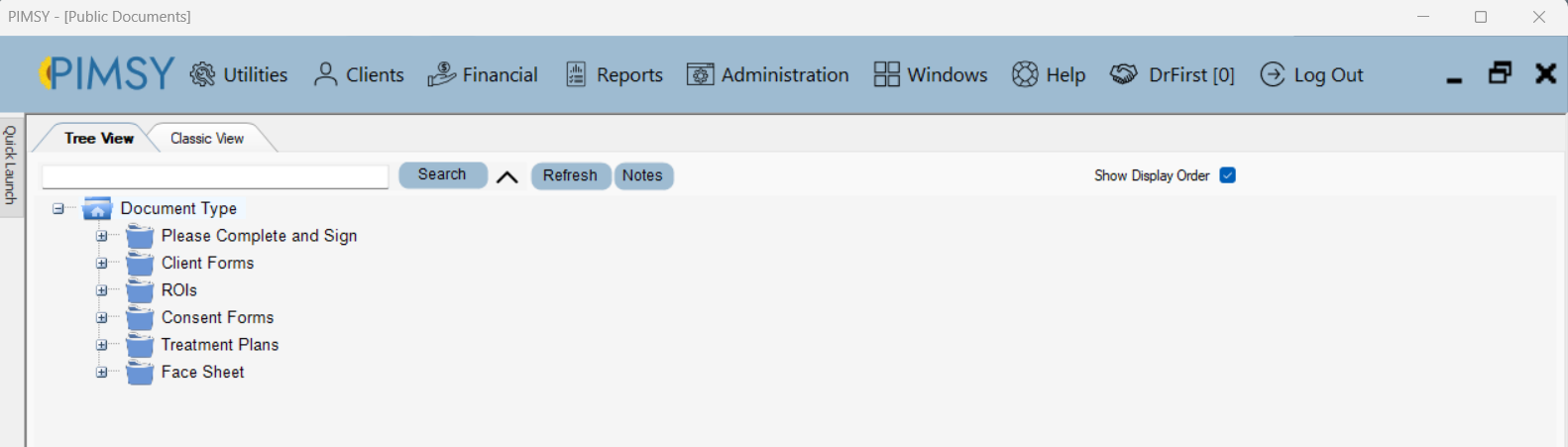Open the Quick Launch side panel
The width and height of the screenshot is (1568, 447).
[11, 166]
